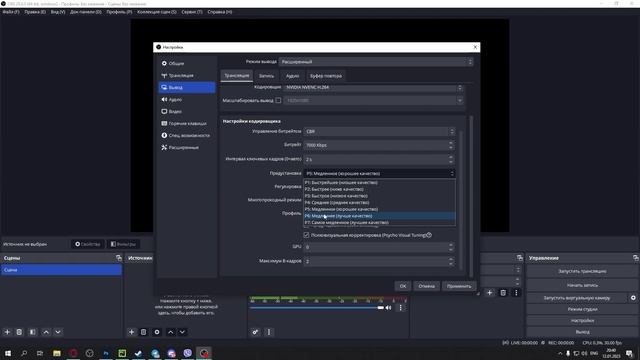Select preset P2 Быстрее
This screenshot has height=360, width=640.
click(379, 189)
